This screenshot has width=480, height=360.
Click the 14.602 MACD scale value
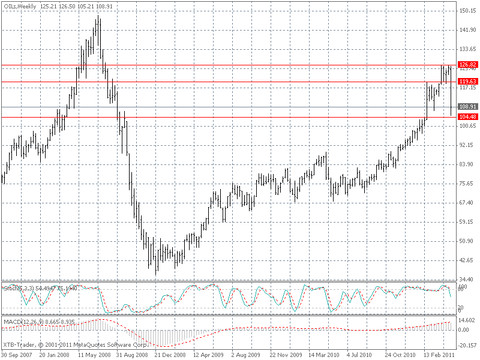pyautogui.click(x=468, y=321)
